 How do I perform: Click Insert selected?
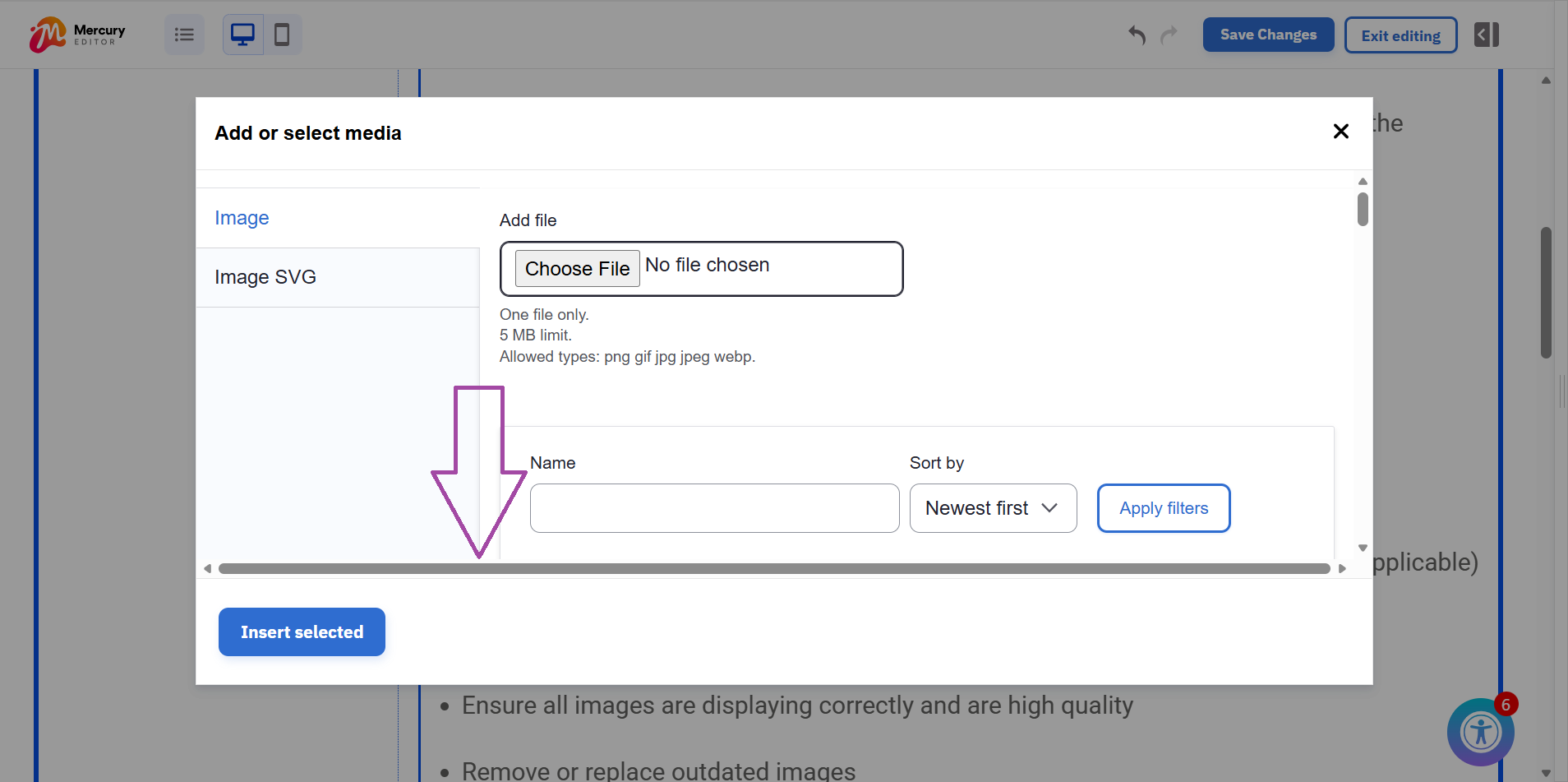click(x=301, y=632)
